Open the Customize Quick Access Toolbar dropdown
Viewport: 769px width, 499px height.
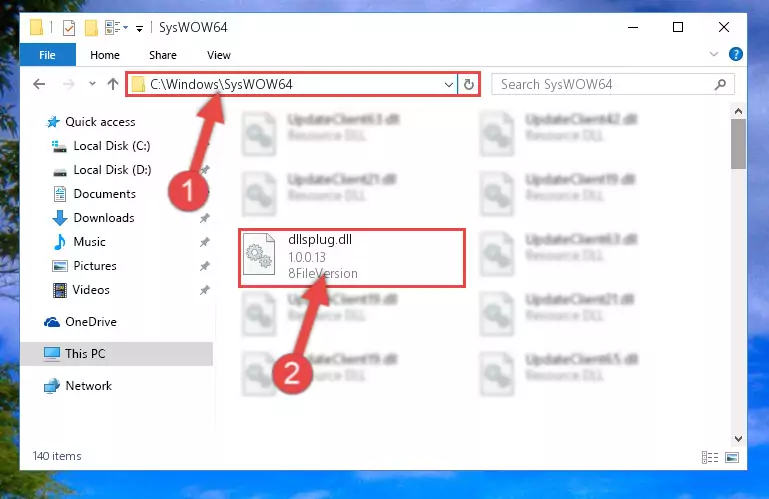139,28
